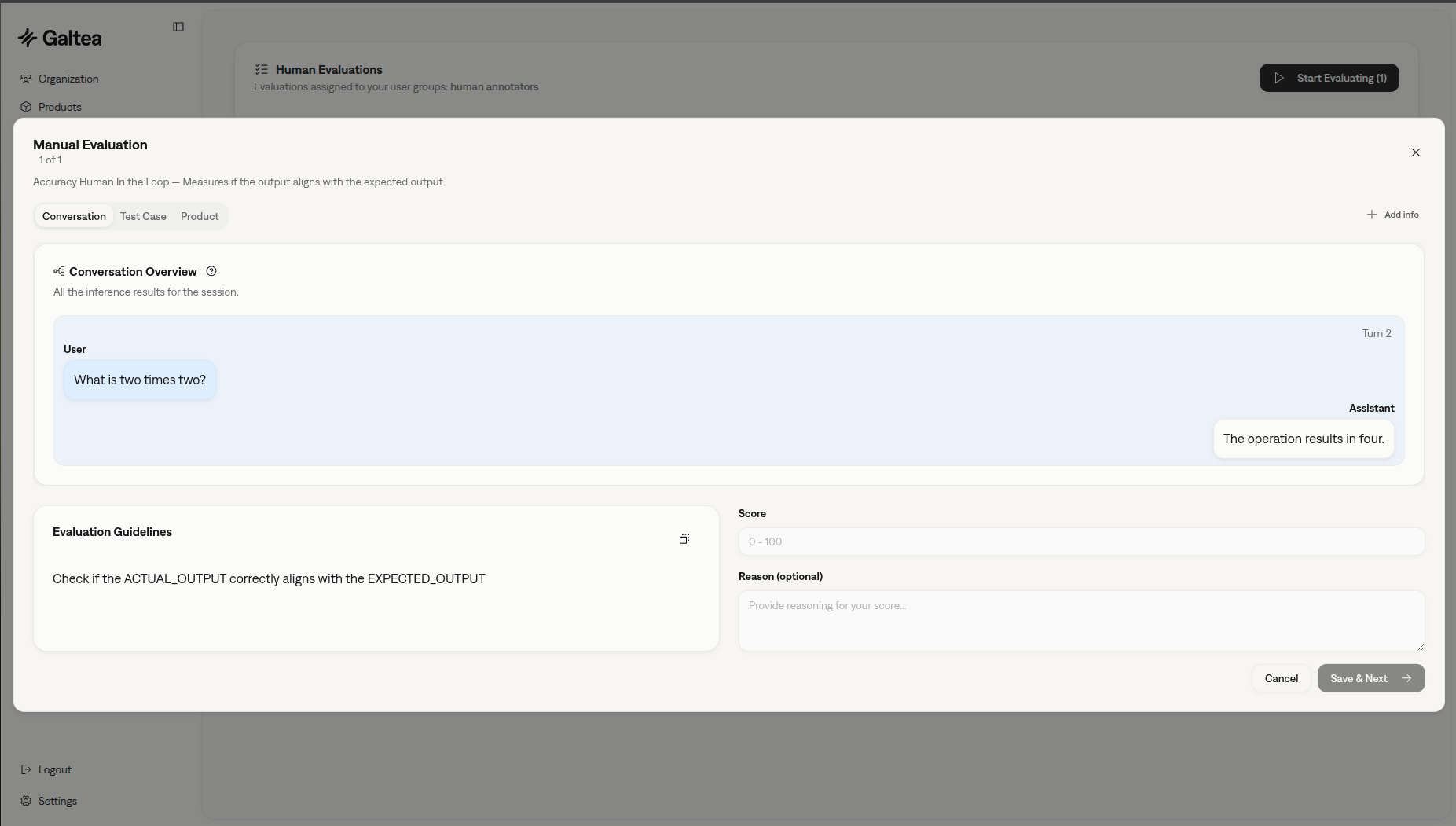Screen dimensions: 1456x826
Task: Open Organization from the sidebar icon
Action: (x=26, y=78)
